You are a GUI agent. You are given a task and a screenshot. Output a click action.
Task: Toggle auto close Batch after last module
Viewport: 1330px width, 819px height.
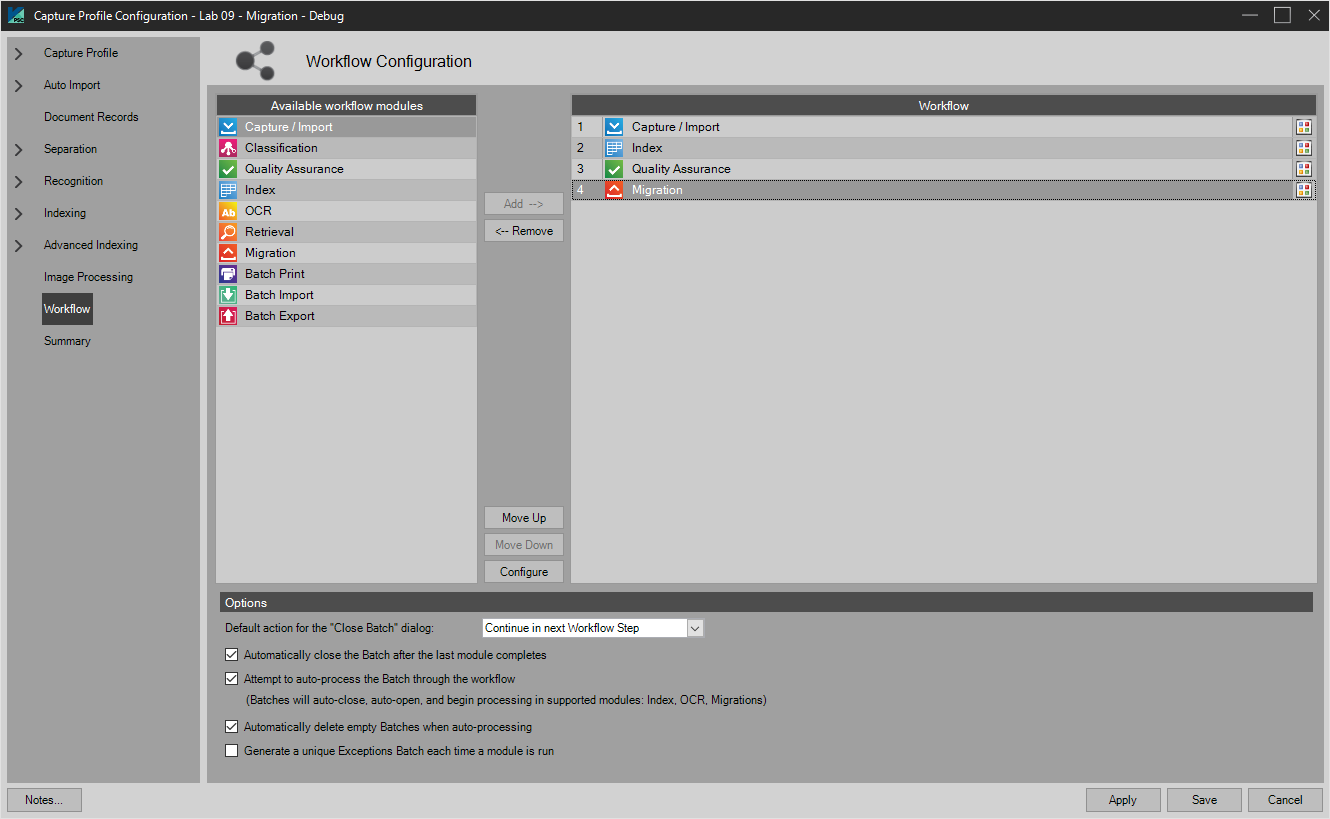point(232,655)
